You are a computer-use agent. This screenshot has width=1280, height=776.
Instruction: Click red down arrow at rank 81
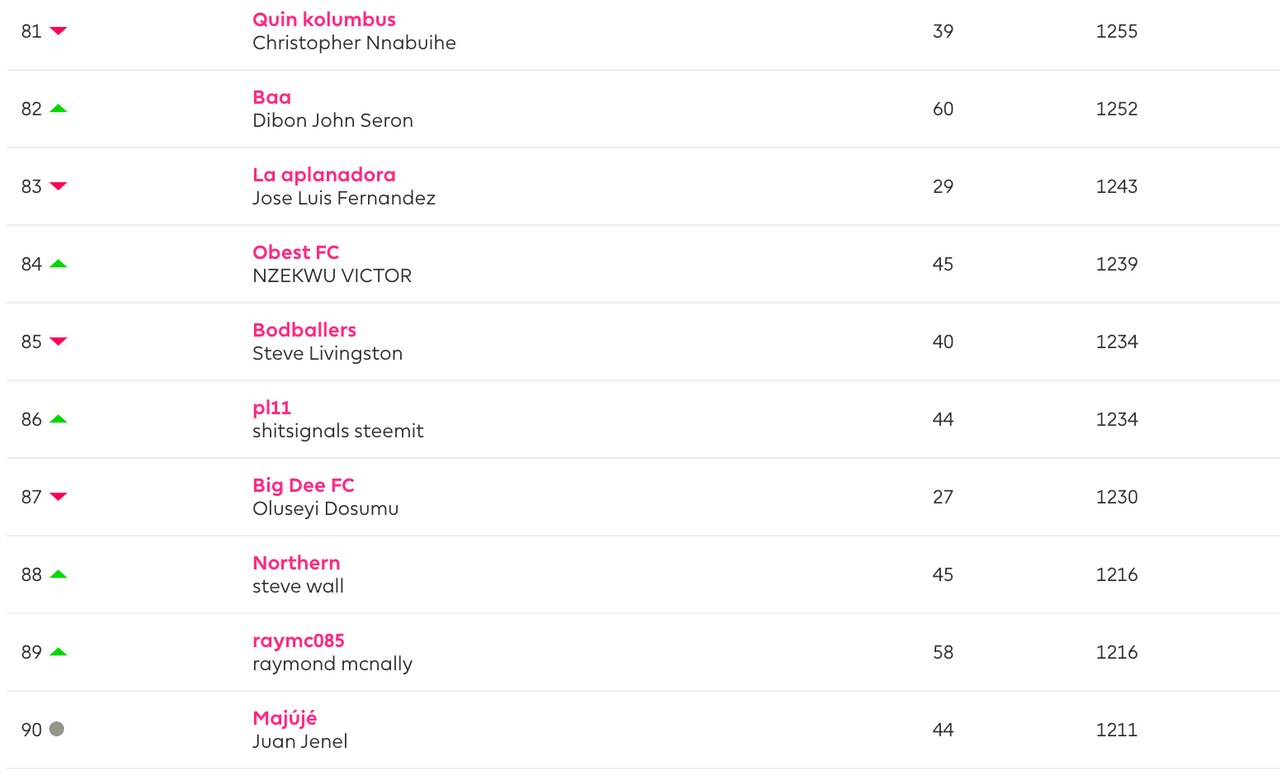58,31
